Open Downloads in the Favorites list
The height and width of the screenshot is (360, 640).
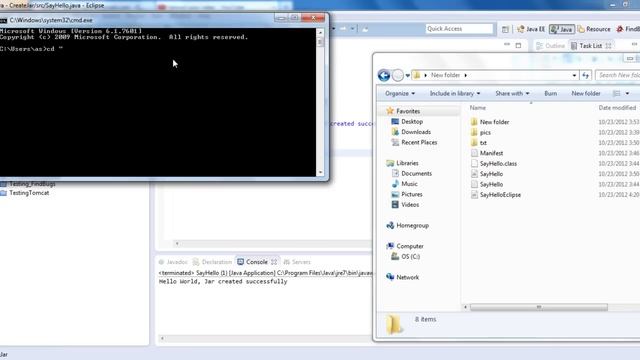click(x=416, y=132)
